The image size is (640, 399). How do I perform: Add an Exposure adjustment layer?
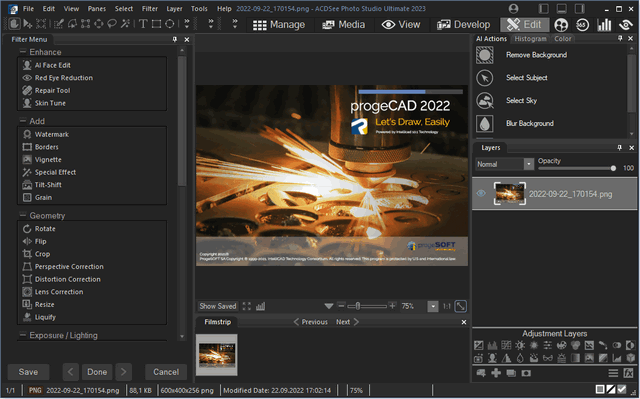[x=479, y=345]
